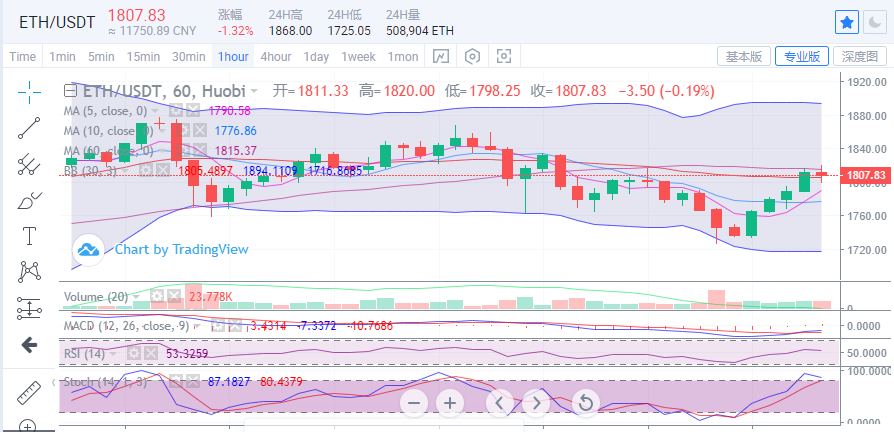Switch to 1day interval

click(316, 56)
